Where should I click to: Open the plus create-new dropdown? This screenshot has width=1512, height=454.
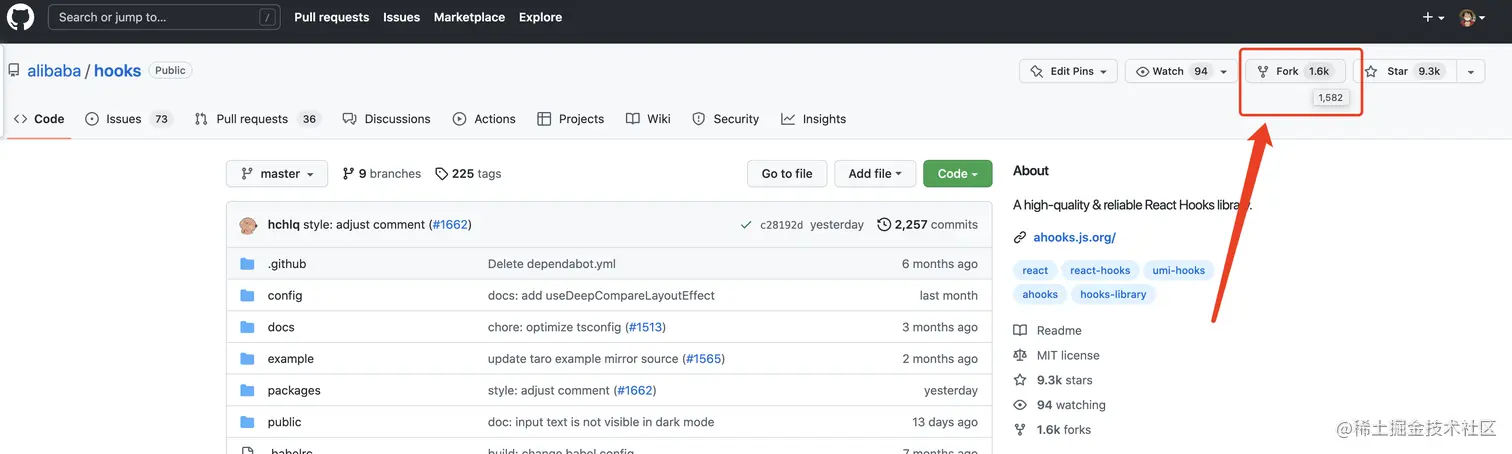[x=1433, y=17]
